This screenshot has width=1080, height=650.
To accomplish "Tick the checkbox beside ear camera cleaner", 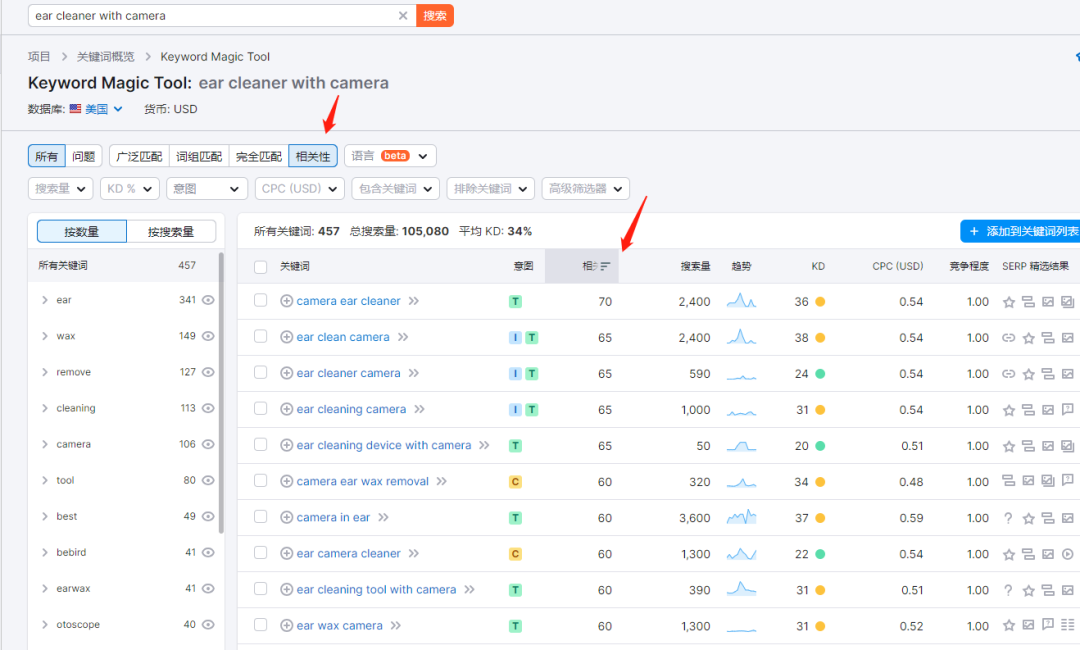I will point(261,553).
